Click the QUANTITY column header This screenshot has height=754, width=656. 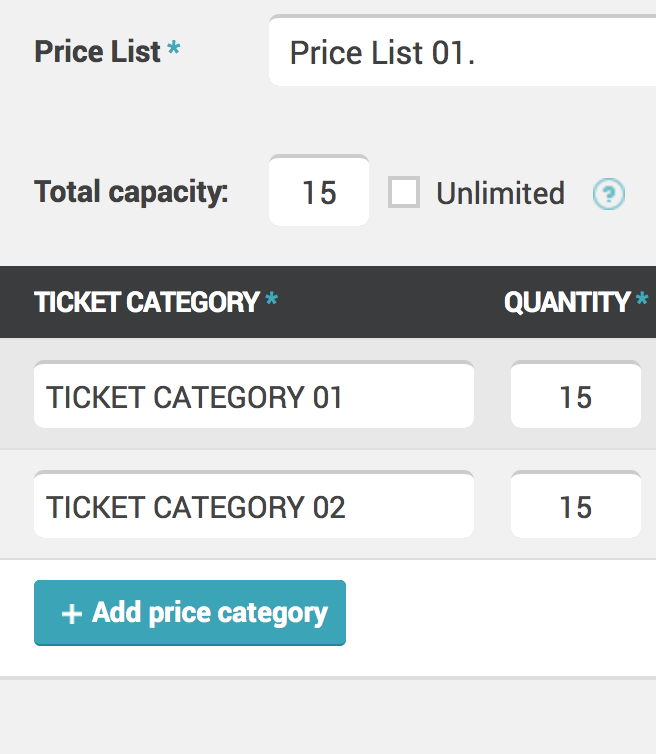tap(567, 302)
